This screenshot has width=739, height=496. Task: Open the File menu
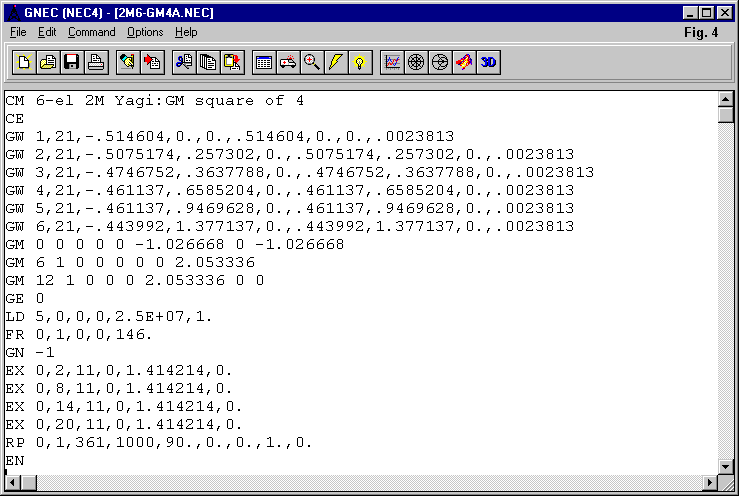18,32
